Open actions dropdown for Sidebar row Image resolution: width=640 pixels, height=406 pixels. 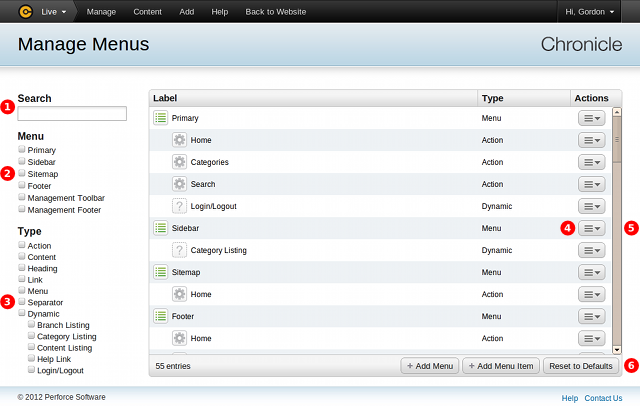[x=592, y=228]
